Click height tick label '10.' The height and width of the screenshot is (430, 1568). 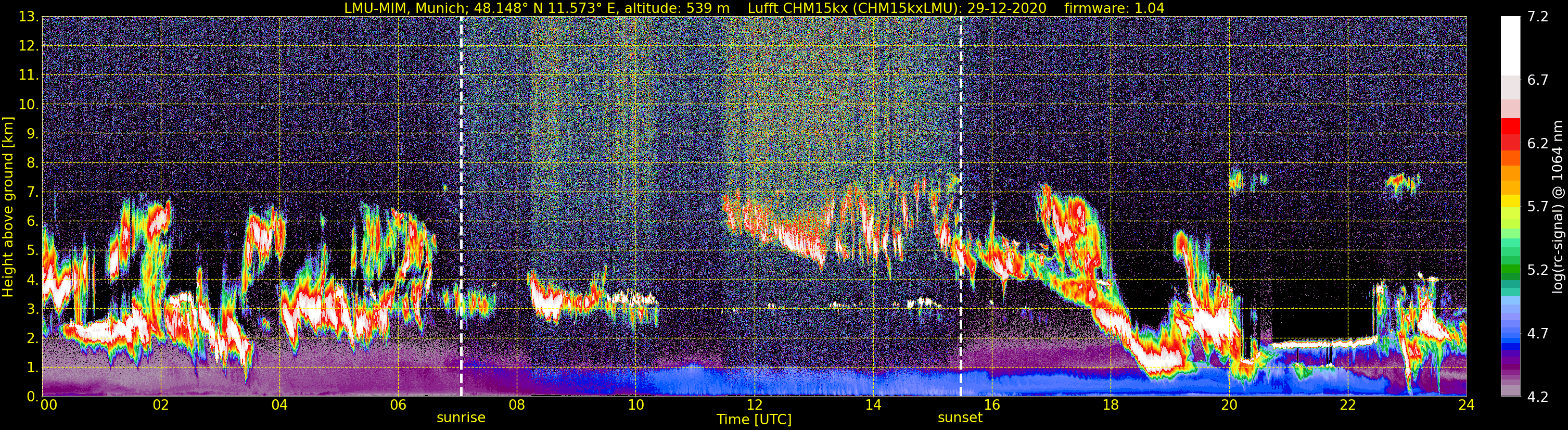coord(28,105)
